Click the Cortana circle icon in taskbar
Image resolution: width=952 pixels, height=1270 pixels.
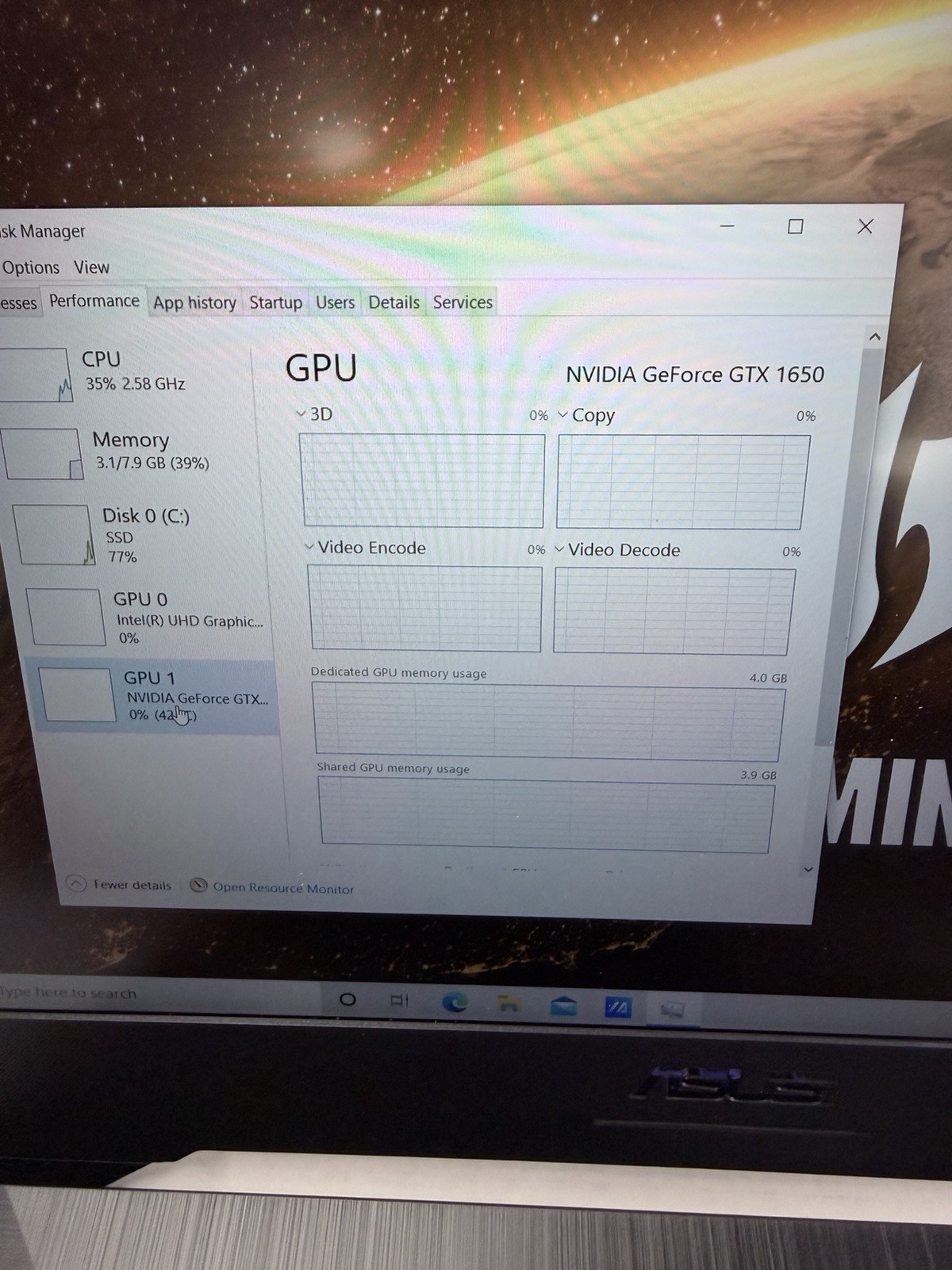tap(347, 999)
